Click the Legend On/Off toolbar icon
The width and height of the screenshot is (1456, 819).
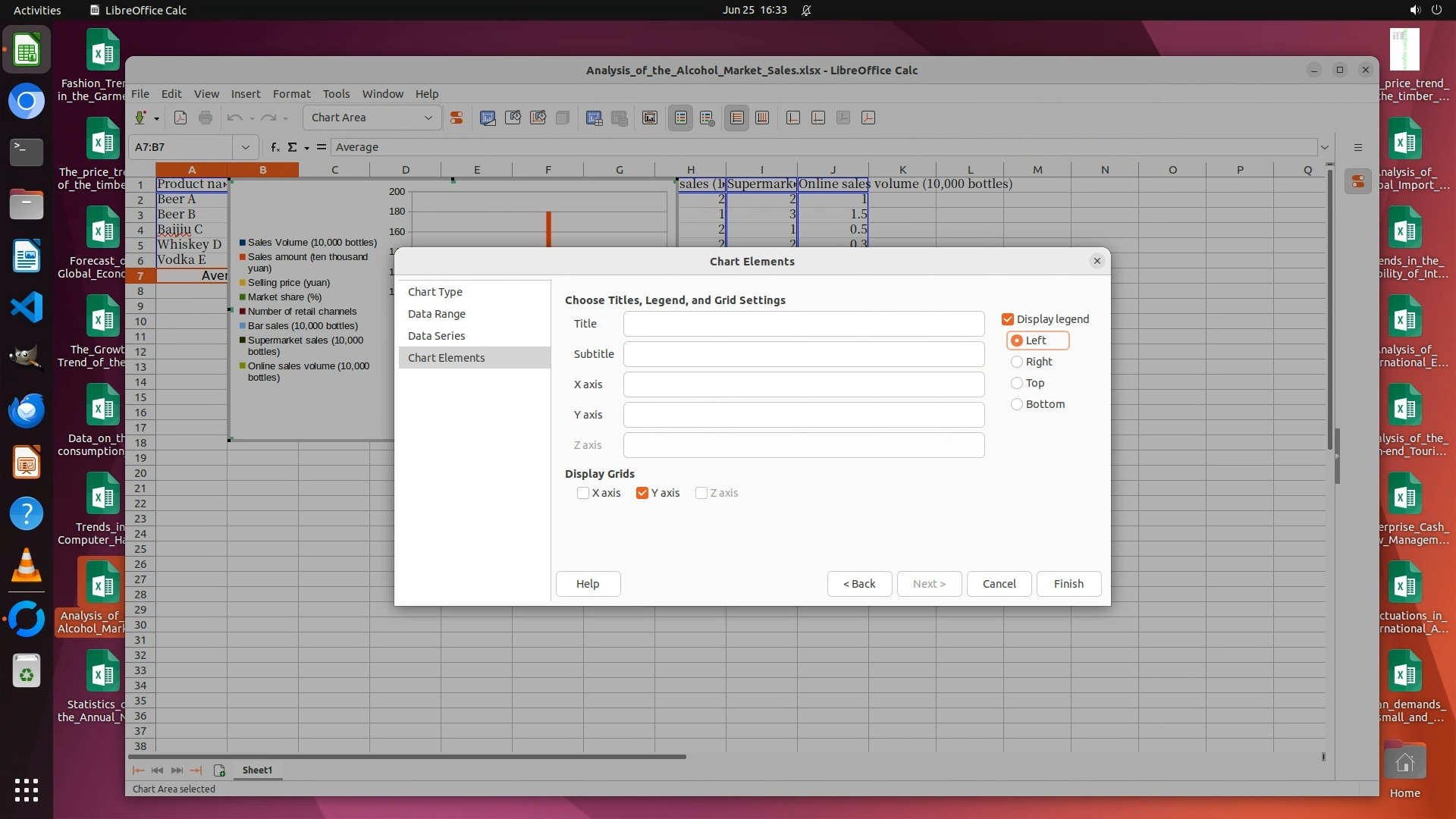[x=681, y=118]
